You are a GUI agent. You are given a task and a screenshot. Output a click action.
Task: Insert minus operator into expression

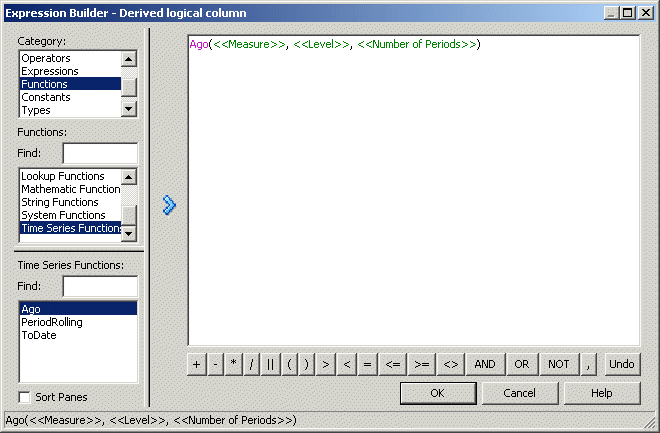[216, 364]
